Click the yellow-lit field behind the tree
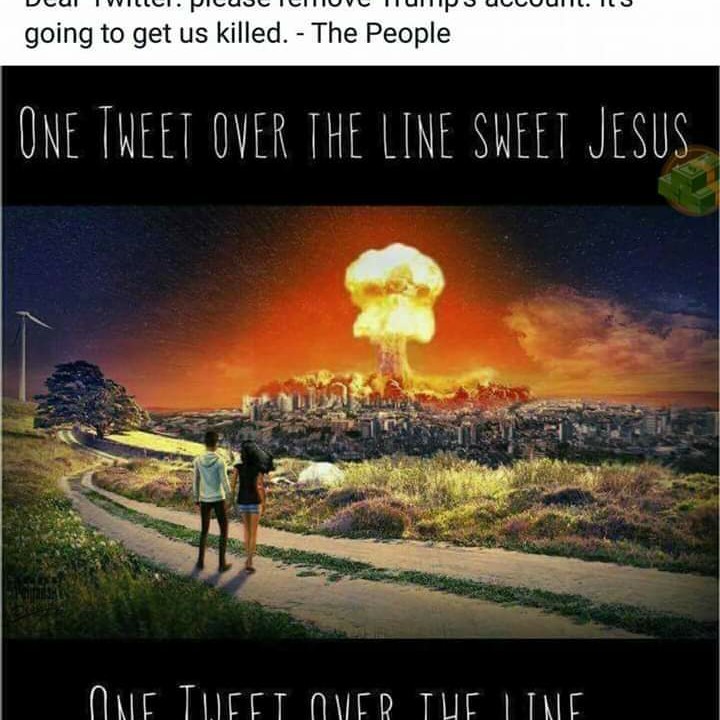This screenshot has height=720, width=720. pos(156,444)
